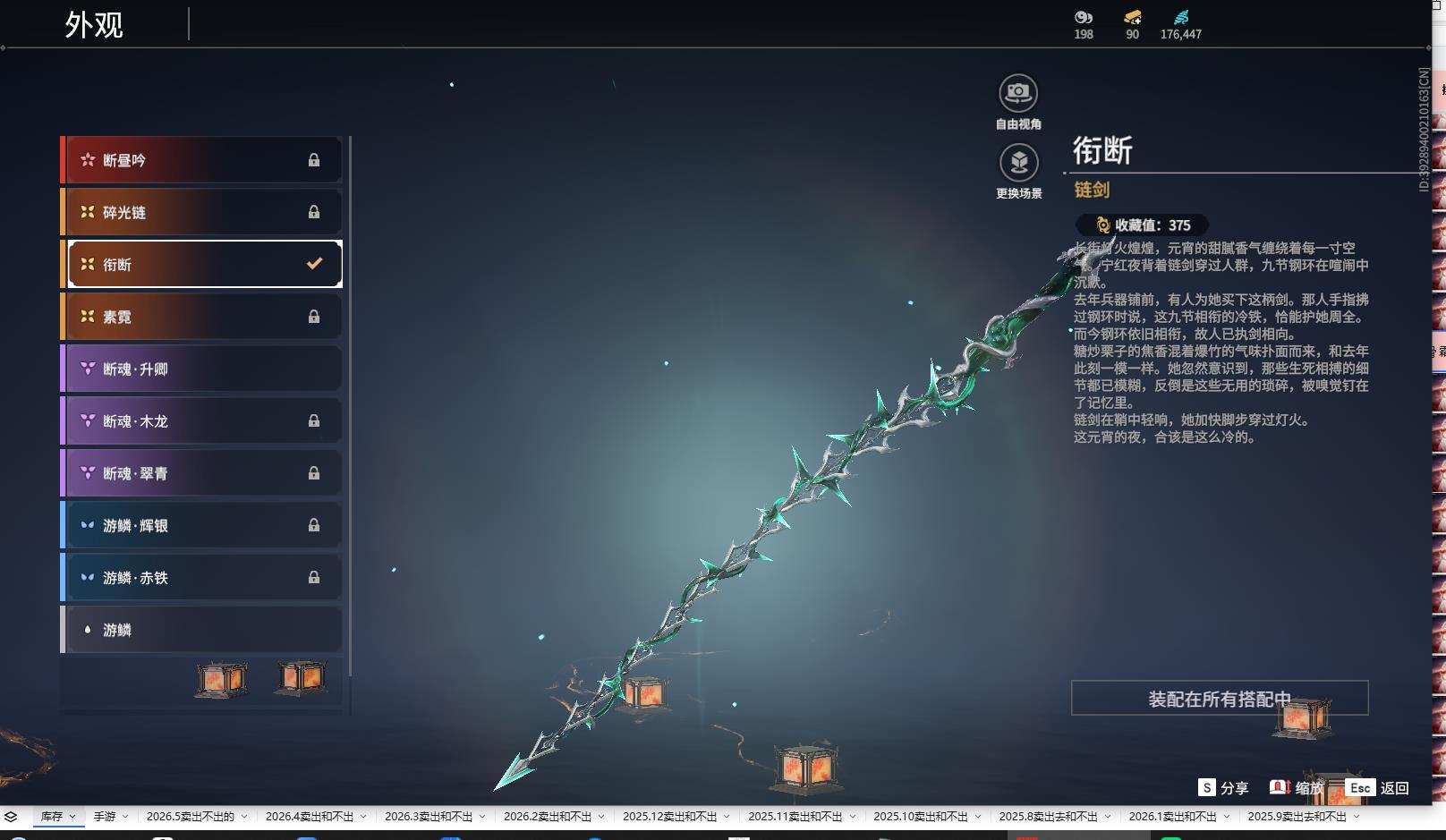The image size is (1446, 840).
Task: Open the dropdown arrow on 手游 sheet tab
Action: [x=125, y=817]
